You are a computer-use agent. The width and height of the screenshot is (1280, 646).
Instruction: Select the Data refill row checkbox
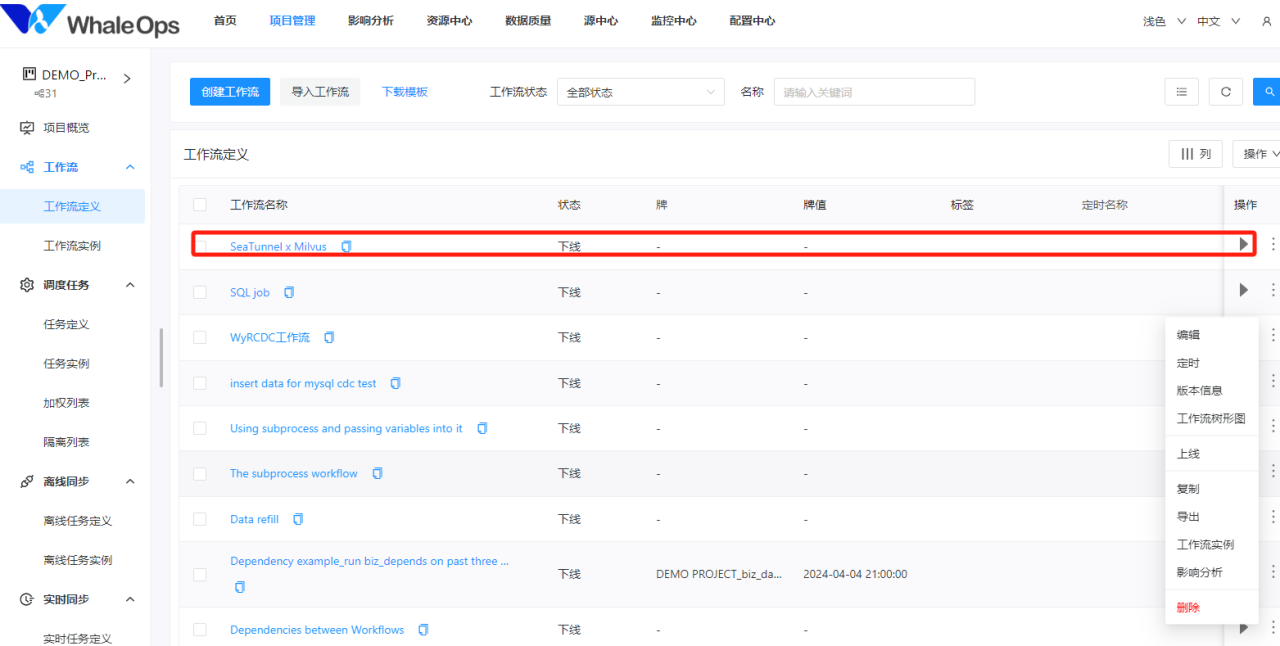(x=200, y=519)
